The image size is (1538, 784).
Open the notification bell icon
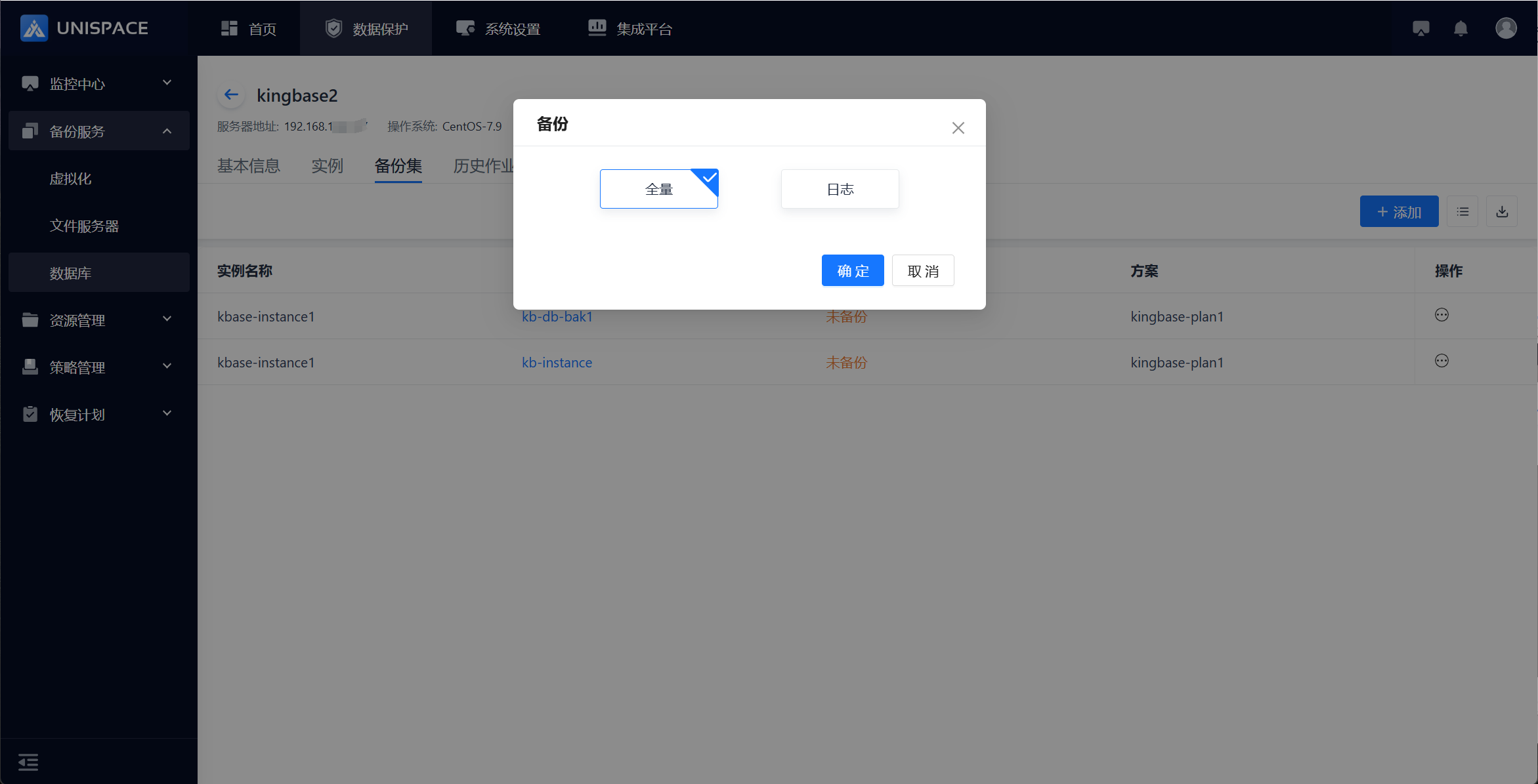(x=1461, y=28)
